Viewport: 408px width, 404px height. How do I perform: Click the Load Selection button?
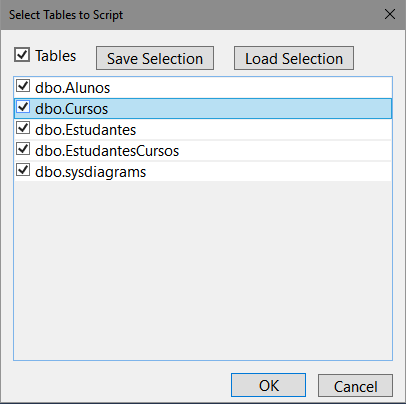pyautogui.click(x=294, y=58)
